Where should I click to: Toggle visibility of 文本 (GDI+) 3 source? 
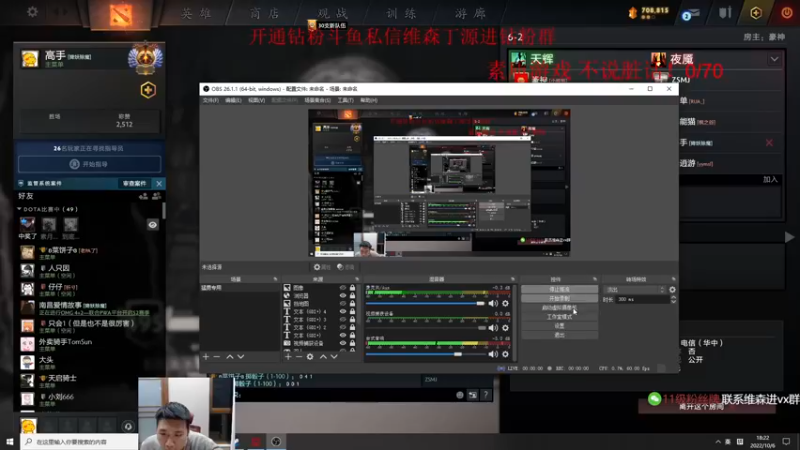tap(343, 319)
